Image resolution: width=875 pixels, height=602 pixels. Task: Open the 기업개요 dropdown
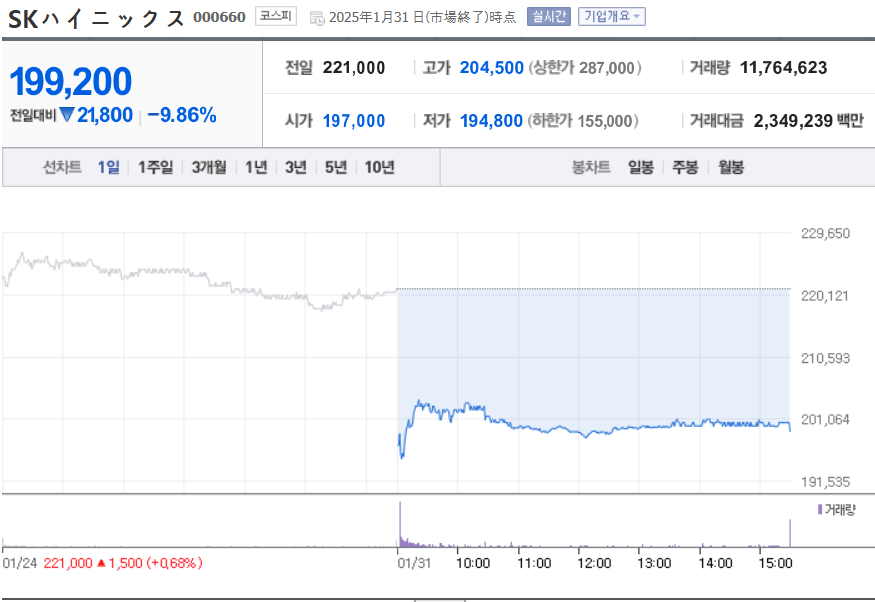point(612,17)
